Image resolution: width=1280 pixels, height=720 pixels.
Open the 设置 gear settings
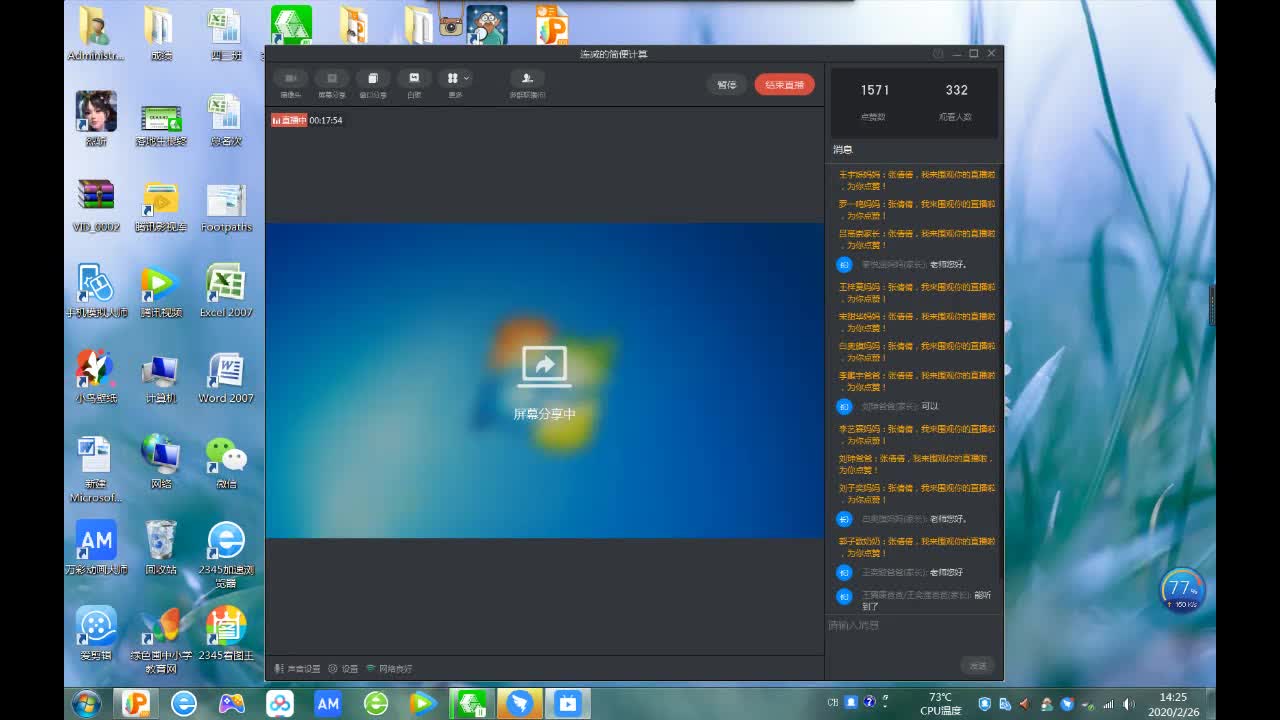[x=343, y=669]
